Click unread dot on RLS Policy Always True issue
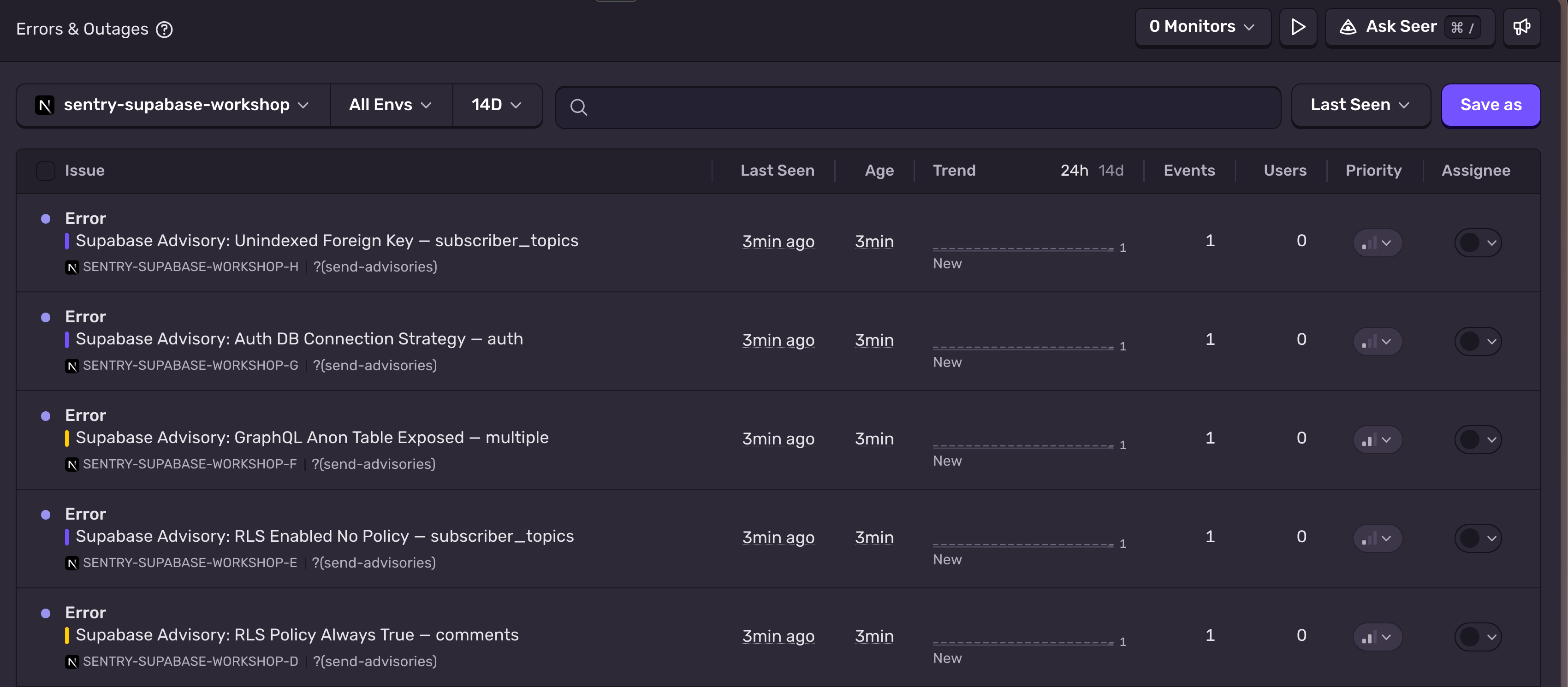Screen dimensions: 1568x687 click(46, 613)
